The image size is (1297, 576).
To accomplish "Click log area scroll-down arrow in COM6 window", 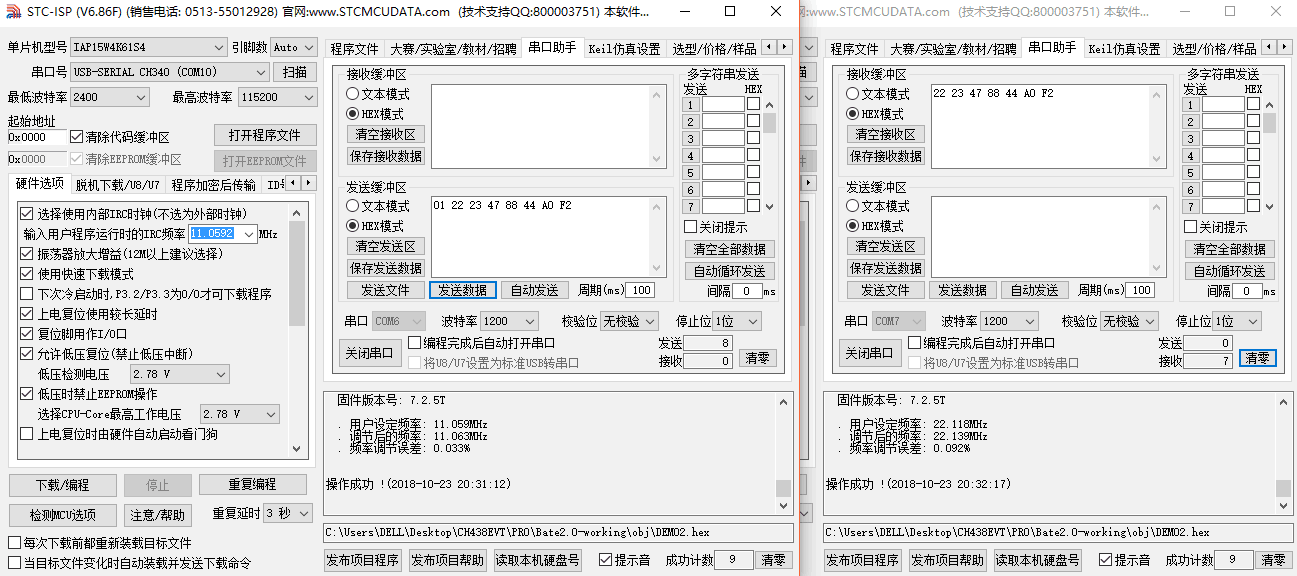I will tap(783, 508).
